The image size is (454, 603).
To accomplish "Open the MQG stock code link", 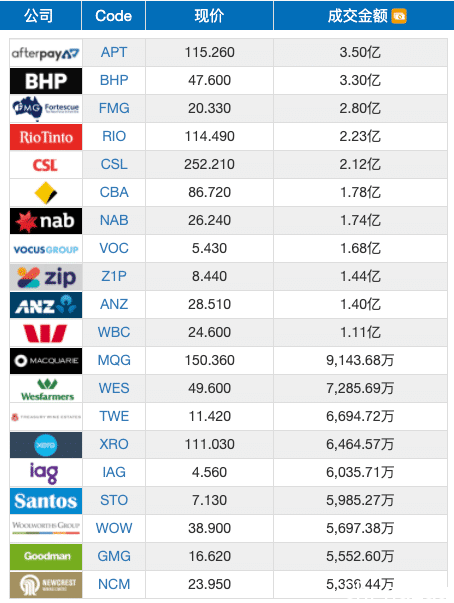I will [x=114, y=360].
